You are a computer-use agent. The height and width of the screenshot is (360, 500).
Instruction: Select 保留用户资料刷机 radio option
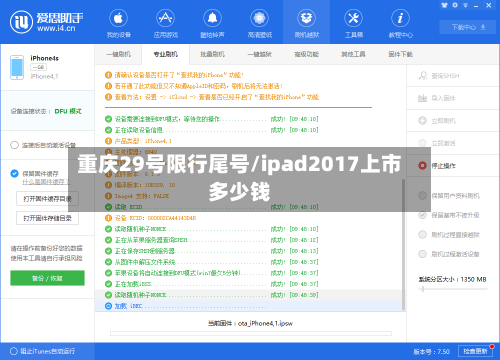pos(422,196)
